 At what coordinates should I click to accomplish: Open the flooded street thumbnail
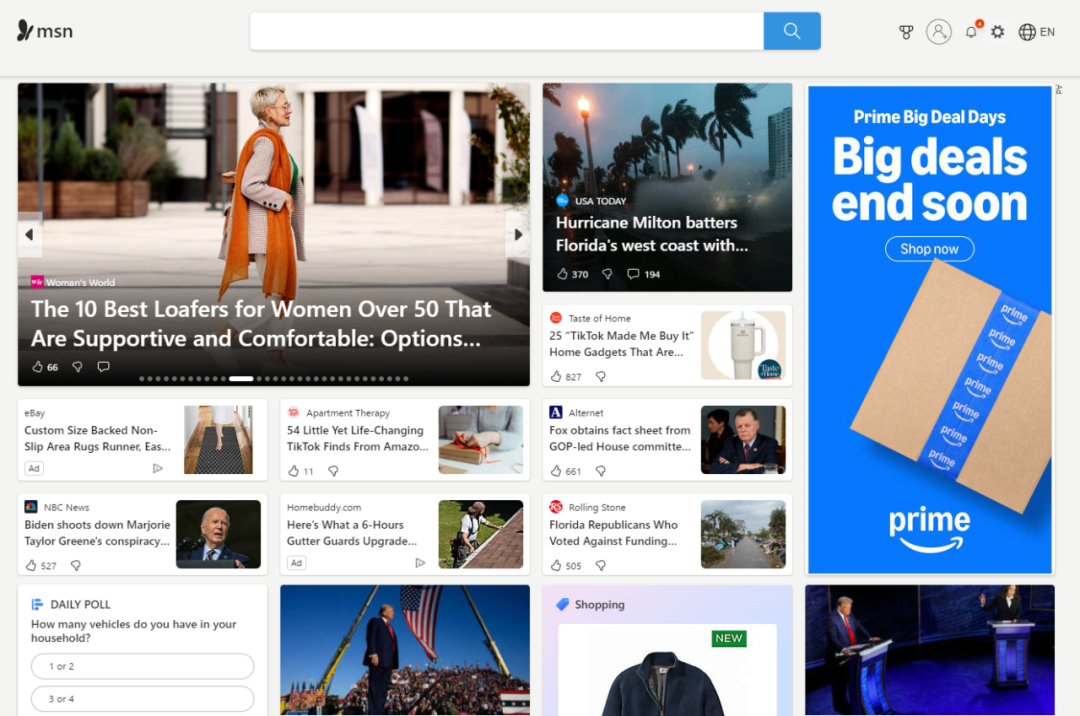pyautogui.click(x=743, y=534)
